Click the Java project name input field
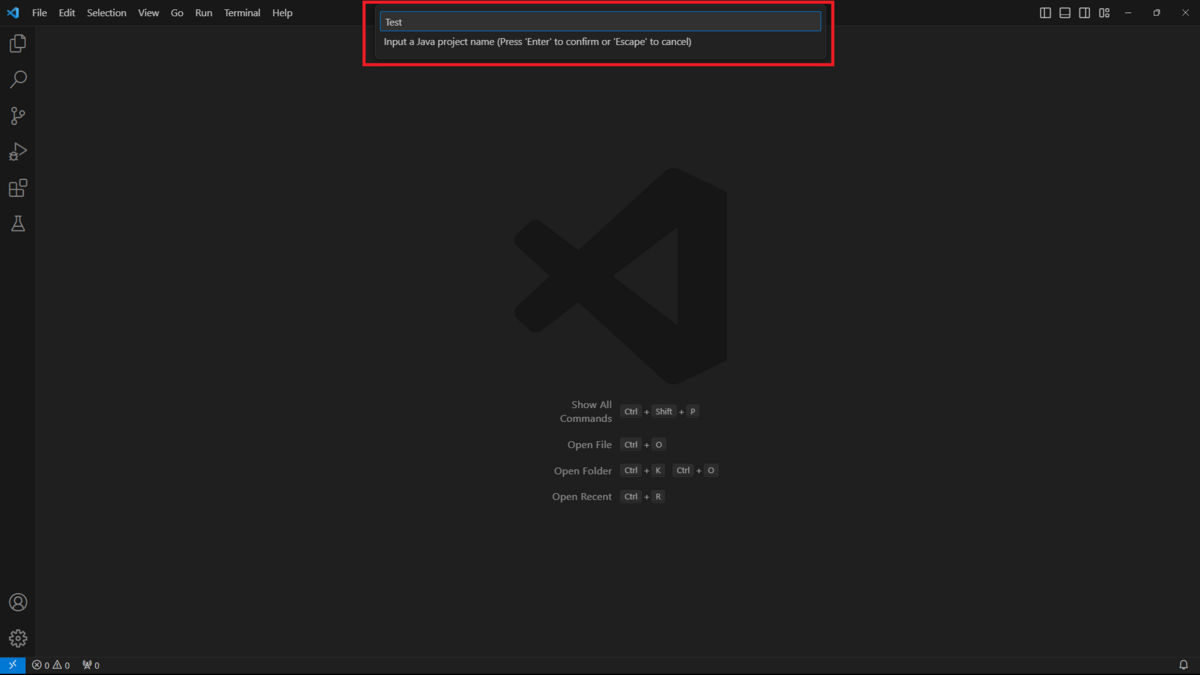The height and width of the screenshot is (675, 1200). point(599,21)
